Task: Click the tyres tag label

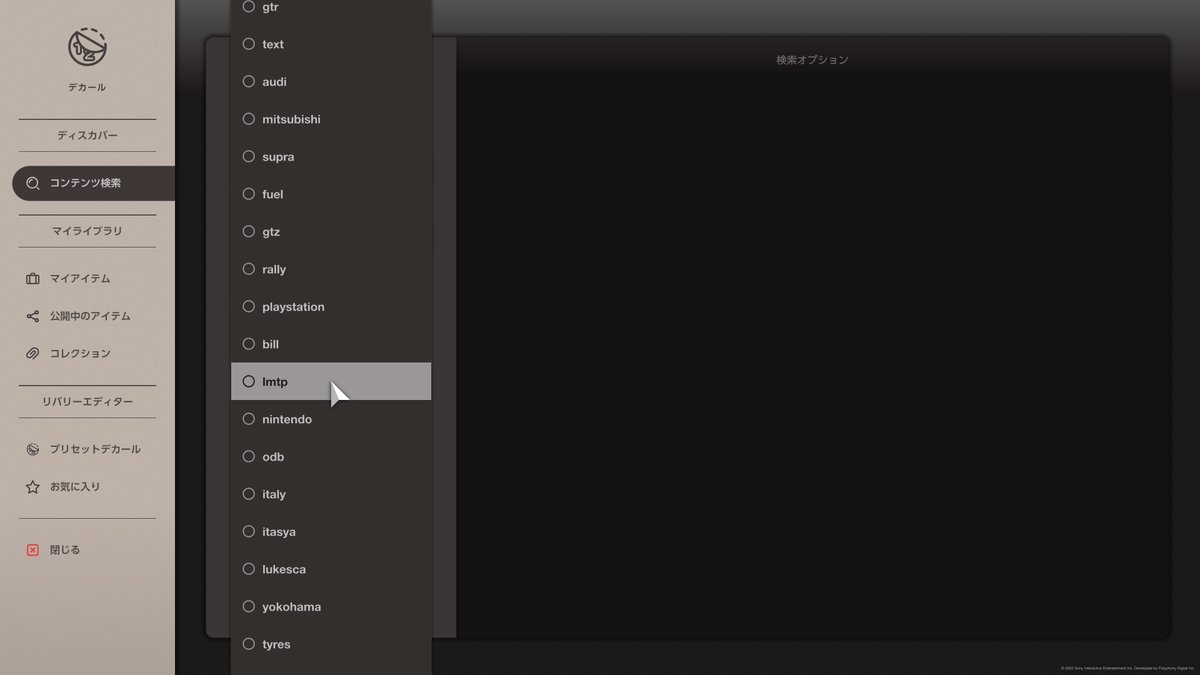Action: (276, 645)
